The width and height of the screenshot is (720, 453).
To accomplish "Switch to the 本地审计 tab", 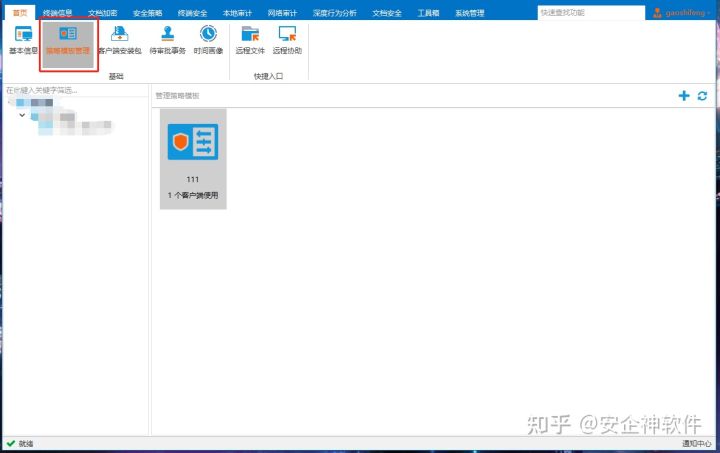I will [237, 13].
